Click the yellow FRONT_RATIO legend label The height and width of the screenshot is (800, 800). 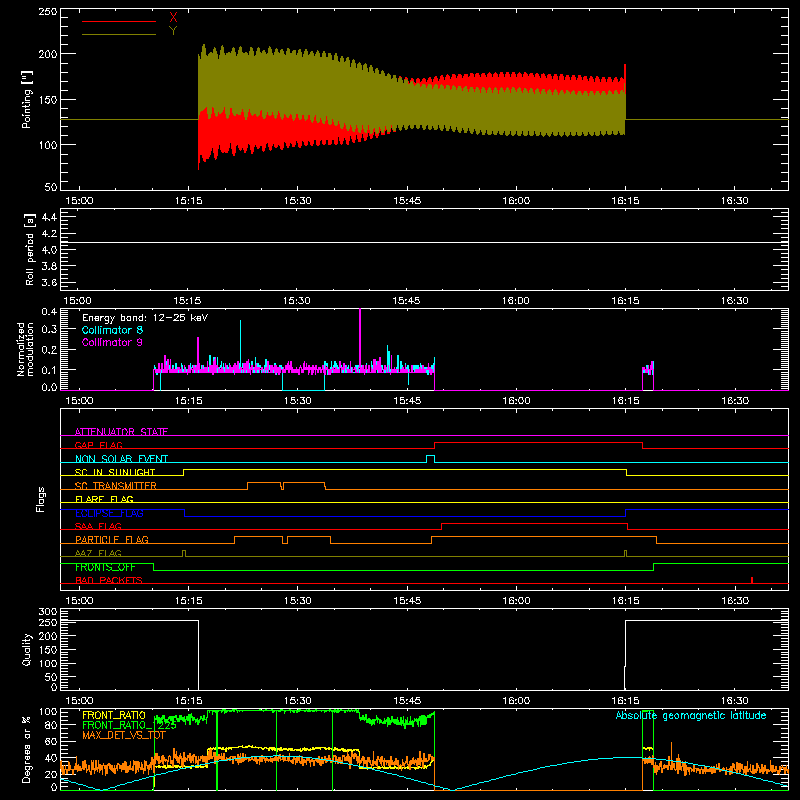114,715
